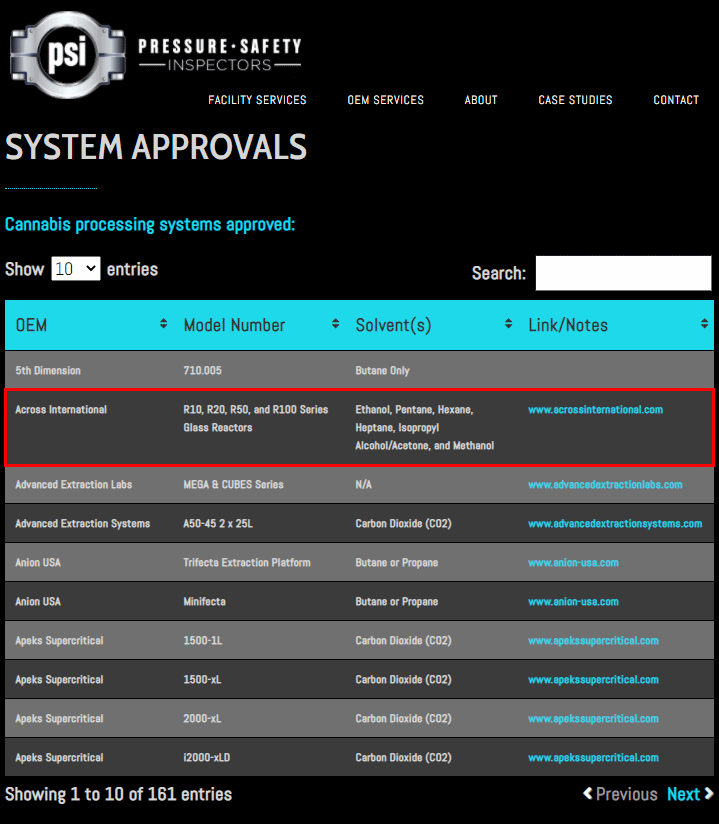Screen dimensions: 719x824
Task: Visit www.advancedextractionlabs.com link
Action: [x=605, y=485]
